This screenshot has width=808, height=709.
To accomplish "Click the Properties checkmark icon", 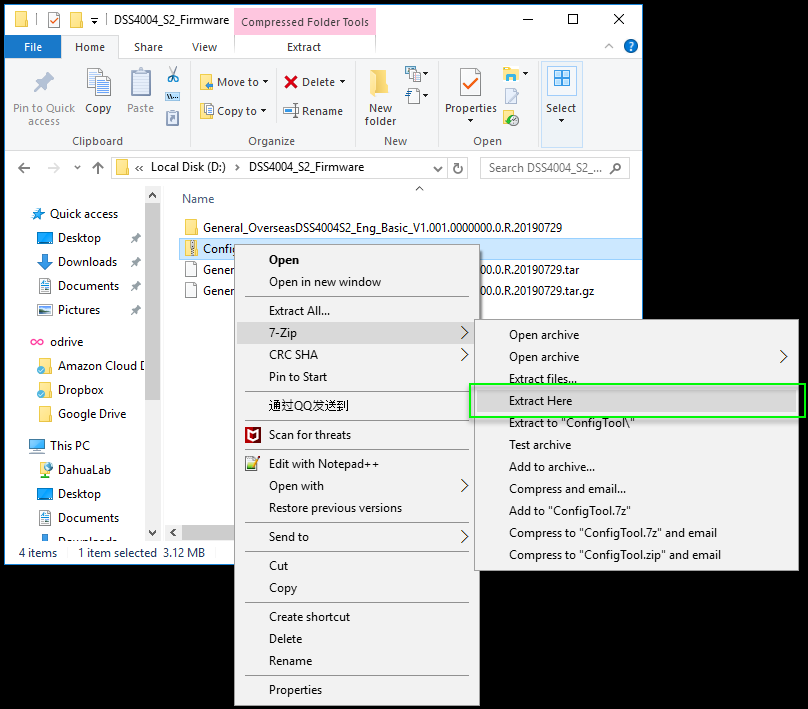I will tap(470, 82).
